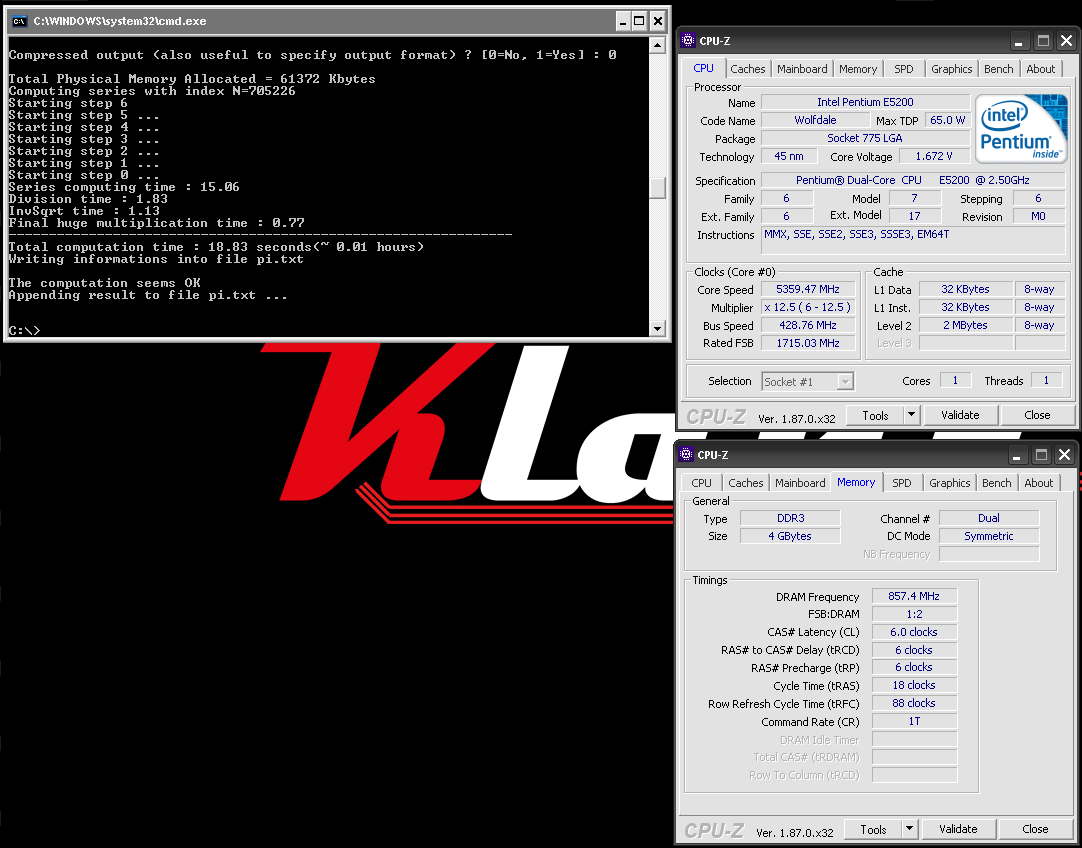This screenshot has height=848, width=1082.
Task: Click the Core Speed value 5359.47 MHz
Action: (x=808, y=290)
